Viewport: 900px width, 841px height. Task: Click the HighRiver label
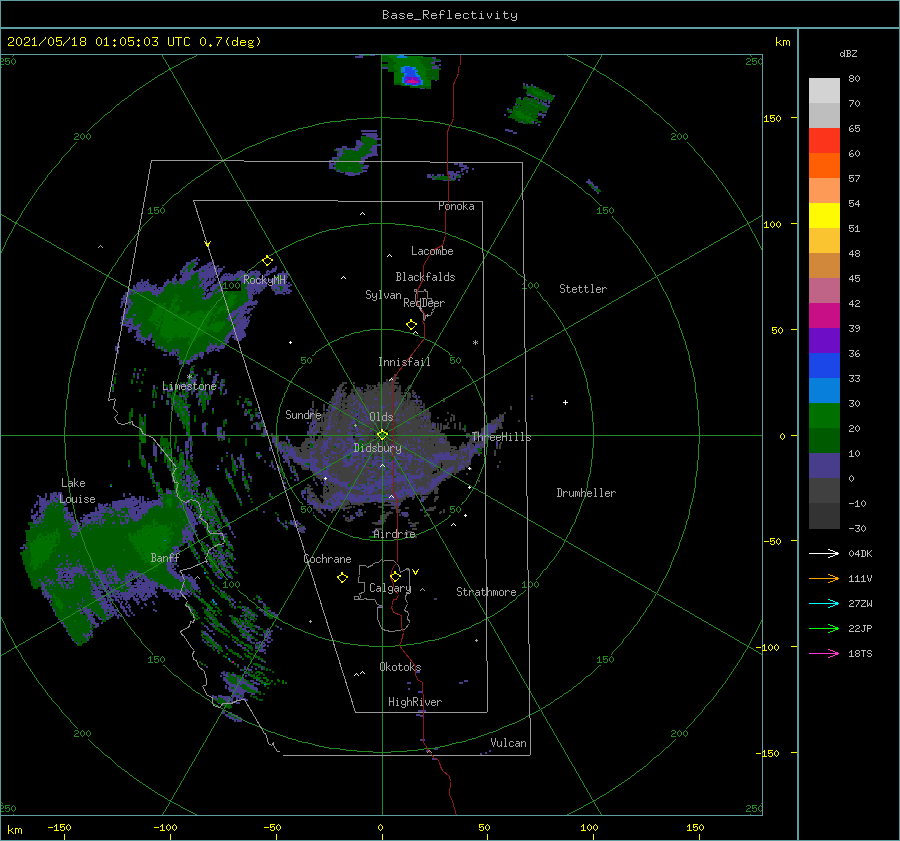point(415,702)
